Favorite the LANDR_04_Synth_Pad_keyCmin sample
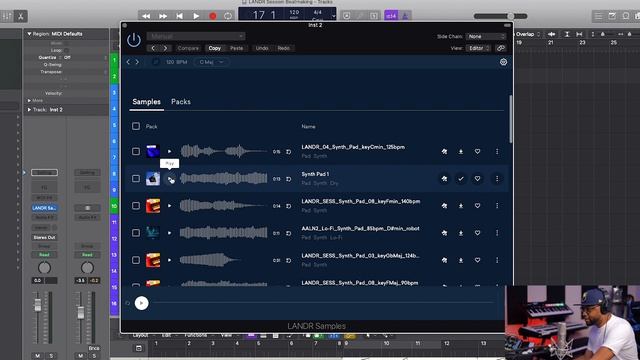The height and width of the screenshot is (360, 640). [477, 151]
